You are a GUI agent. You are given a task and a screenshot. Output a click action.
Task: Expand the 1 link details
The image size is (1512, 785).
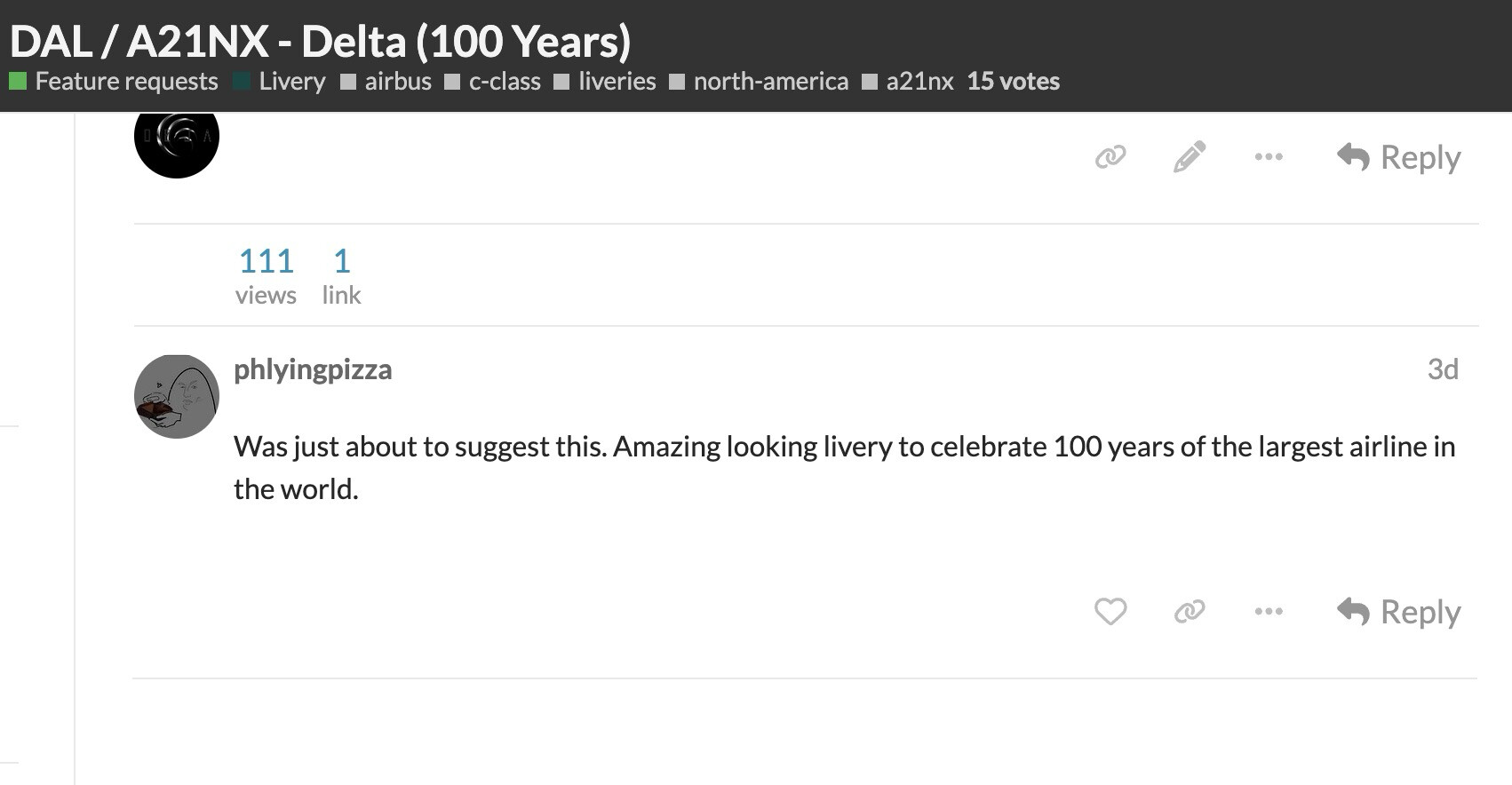click(341, 276)
